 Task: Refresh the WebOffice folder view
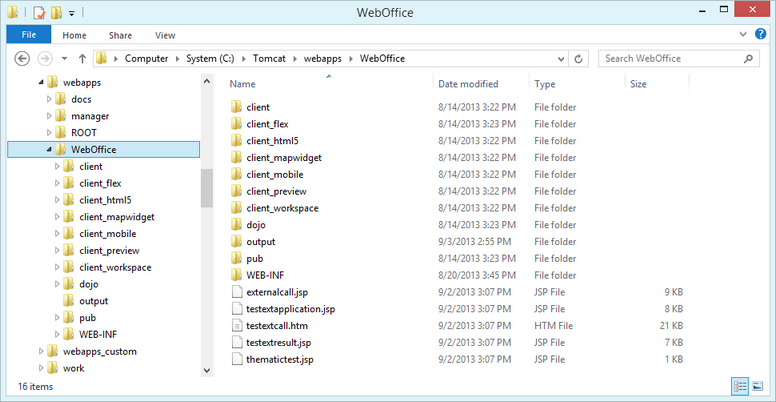(x=578, y=59)
